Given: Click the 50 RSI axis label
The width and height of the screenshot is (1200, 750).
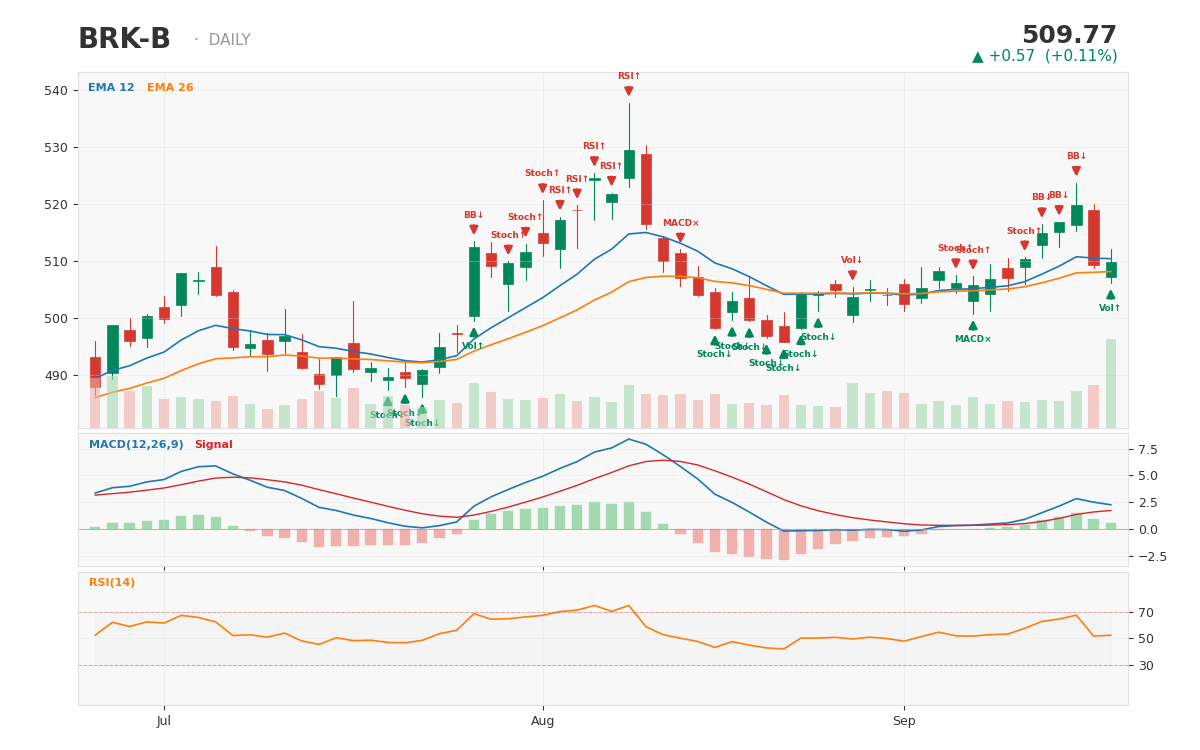Looking at the screenshot, I should (x=1145, y=639).
